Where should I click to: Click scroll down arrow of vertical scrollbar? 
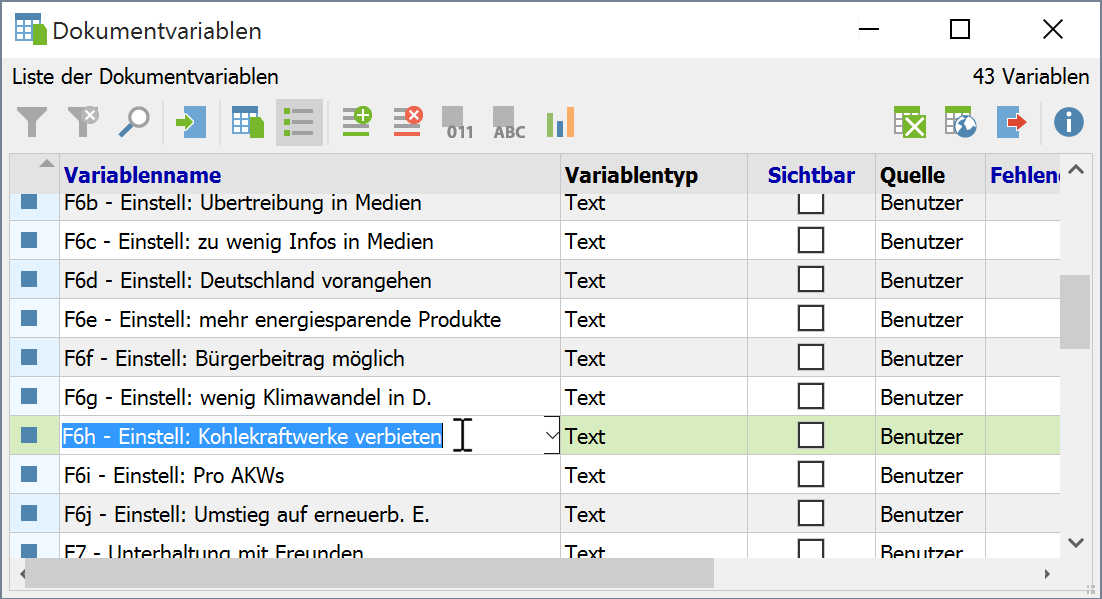coord(1075,543)
